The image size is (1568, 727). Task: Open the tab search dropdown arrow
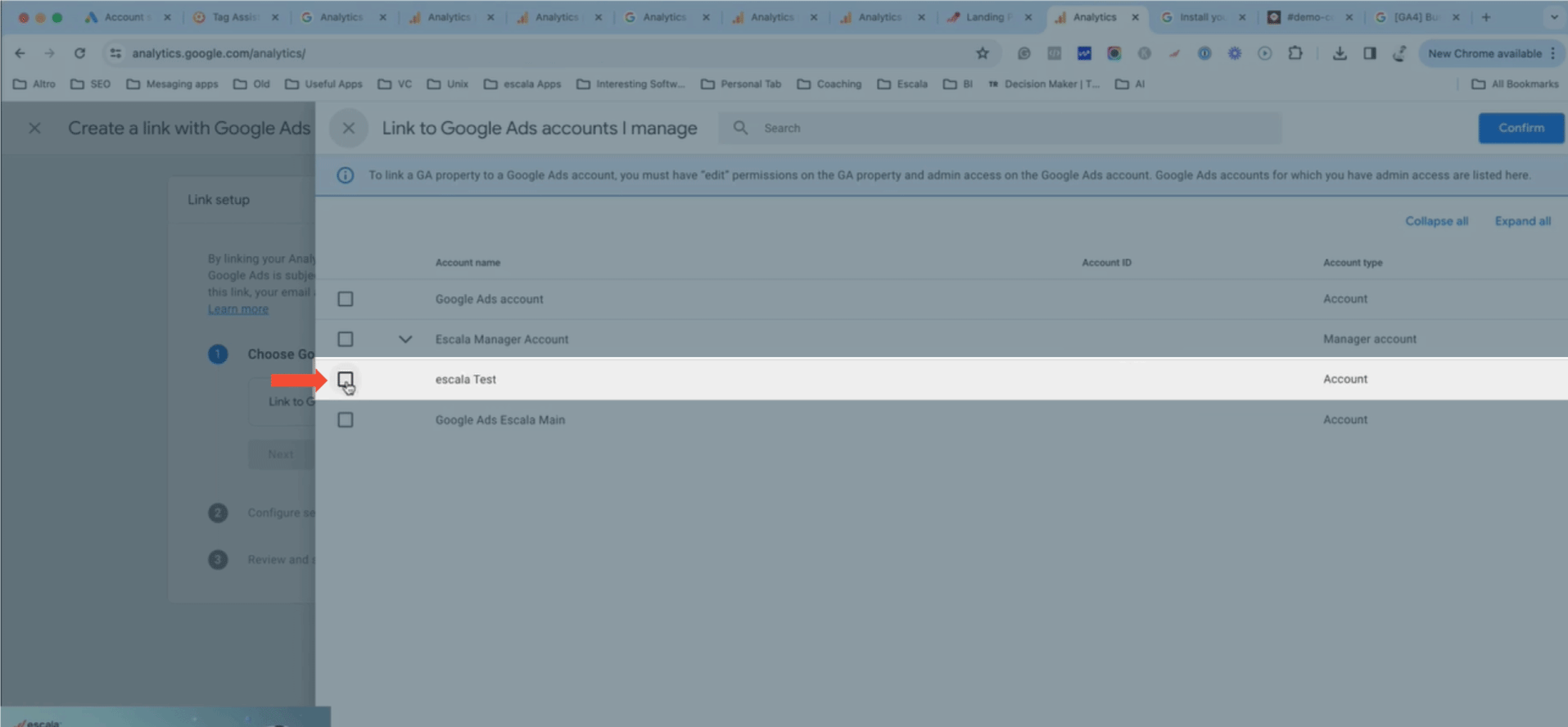(x=1554, y=17)
